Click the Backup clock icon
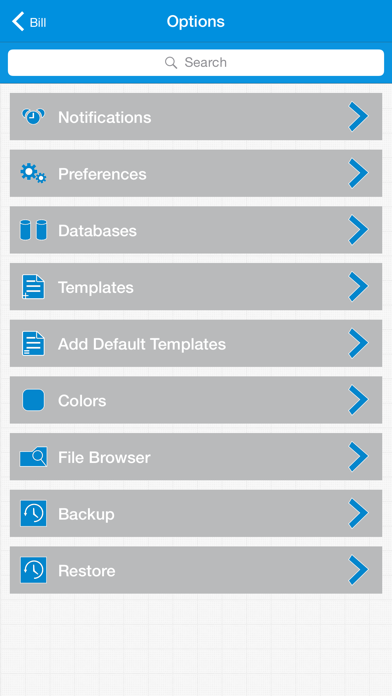Image resolution: width=392 pixels, height=696 pixels. pyautogui.click(x=33, y=514)
